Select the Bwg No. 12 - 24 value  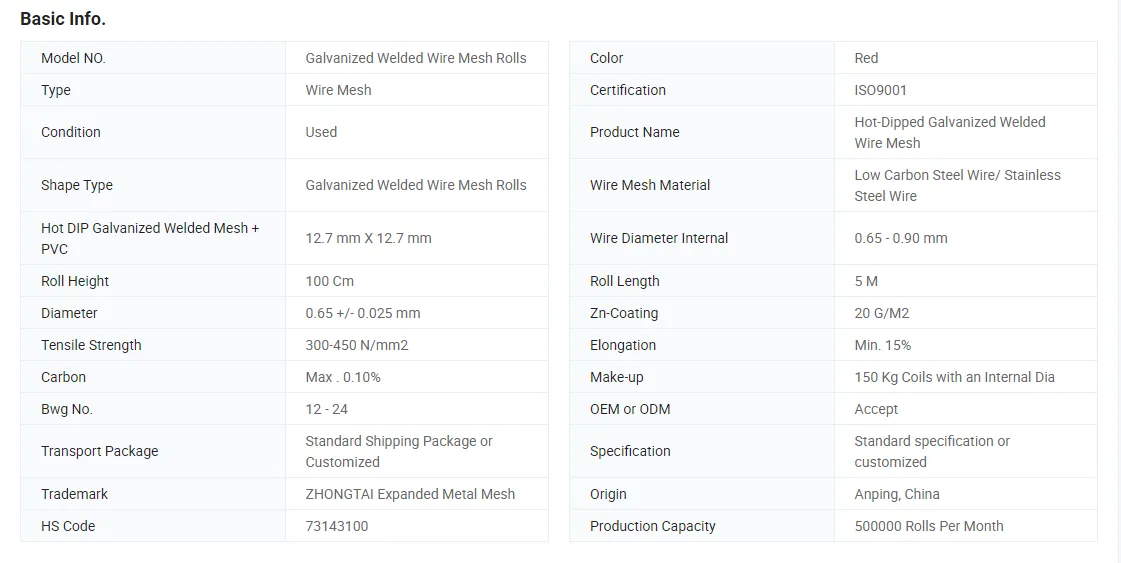coord(326,409)
